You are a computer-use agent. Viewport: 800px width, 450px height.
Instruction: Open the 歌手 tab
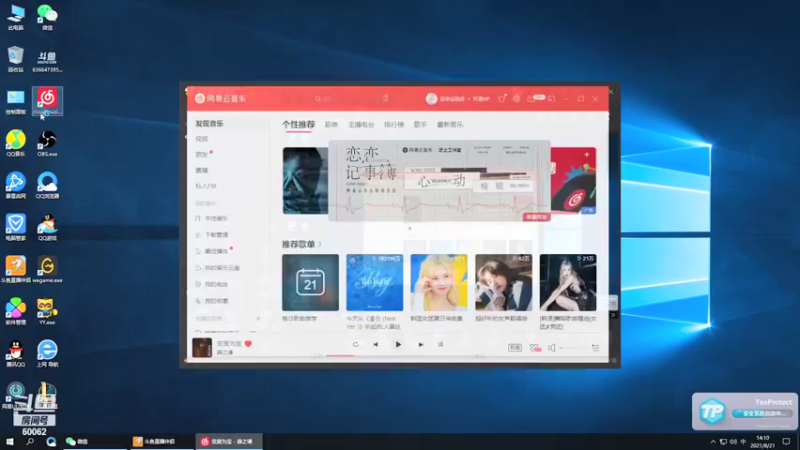(420, 124)
